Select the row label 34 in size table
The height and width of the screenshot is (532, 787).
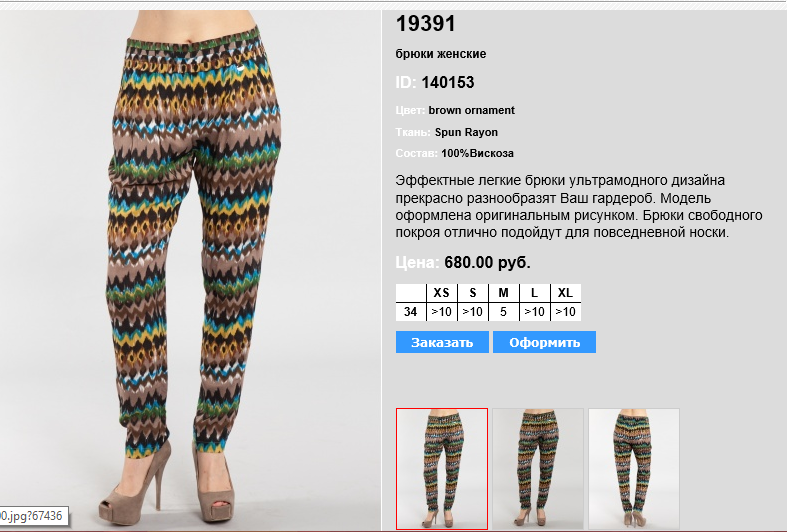click(x=411, y=312)
